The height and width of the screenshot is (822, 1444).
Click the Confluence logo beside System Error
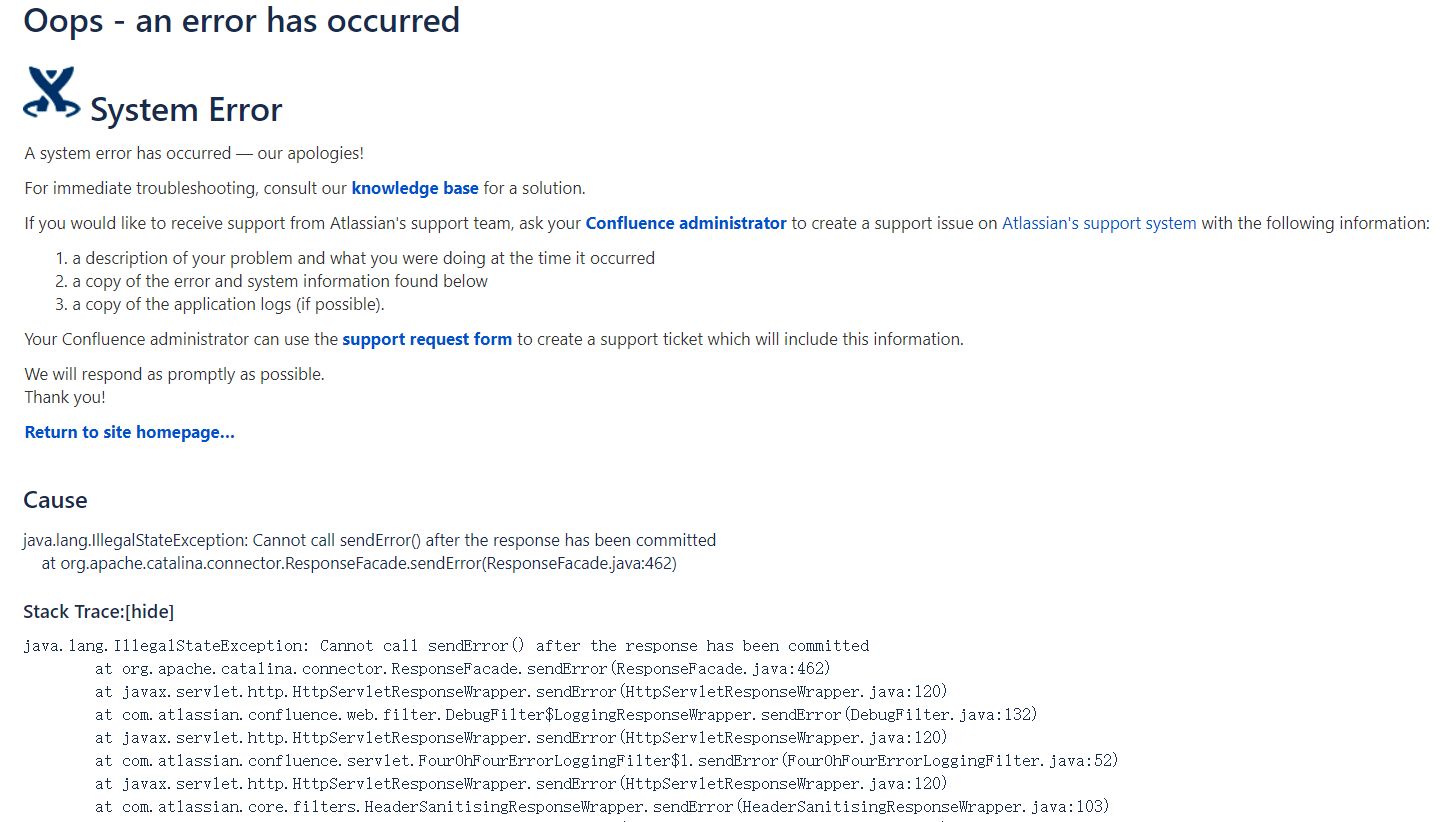click(x=52, y=93)
